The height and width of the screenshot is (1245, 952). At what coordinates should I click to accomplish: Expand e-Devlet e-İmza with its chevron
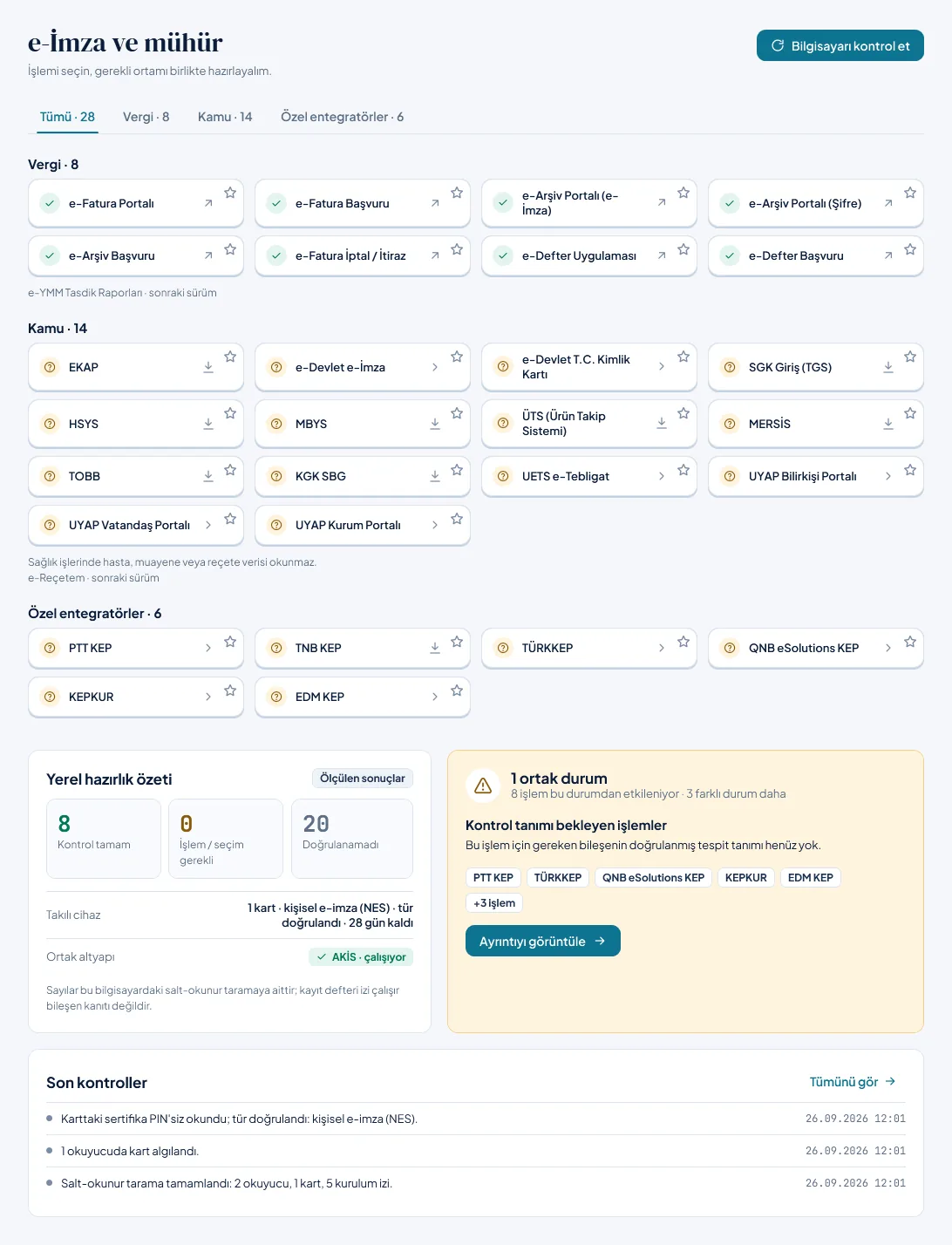(x=435, y=367)
